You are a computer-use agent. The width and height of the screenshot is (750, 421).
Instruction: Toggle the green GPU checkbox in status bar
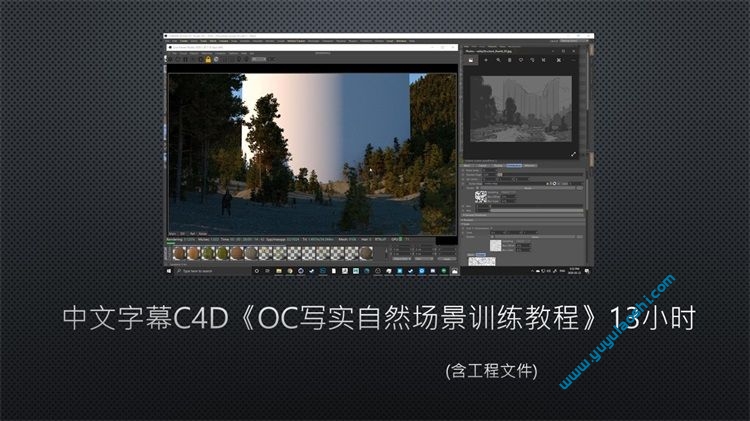pyautogui.click(x=400, y=239)
